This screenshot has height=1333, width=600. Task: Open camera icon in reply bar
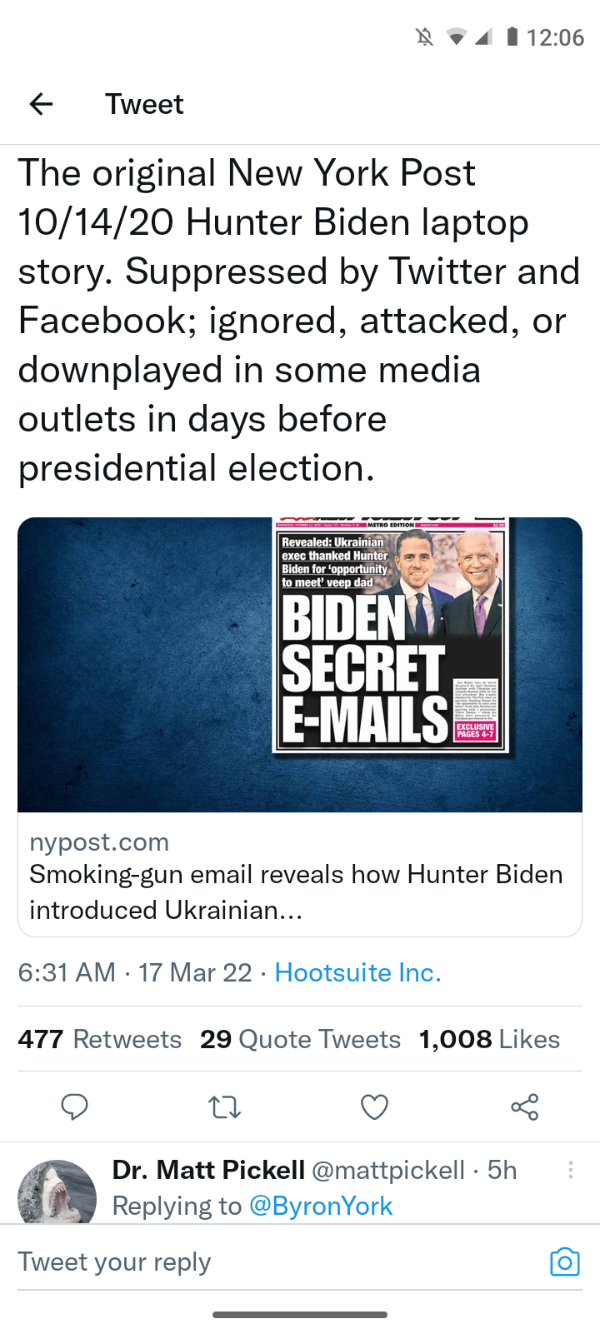[x=565, y=1262]
